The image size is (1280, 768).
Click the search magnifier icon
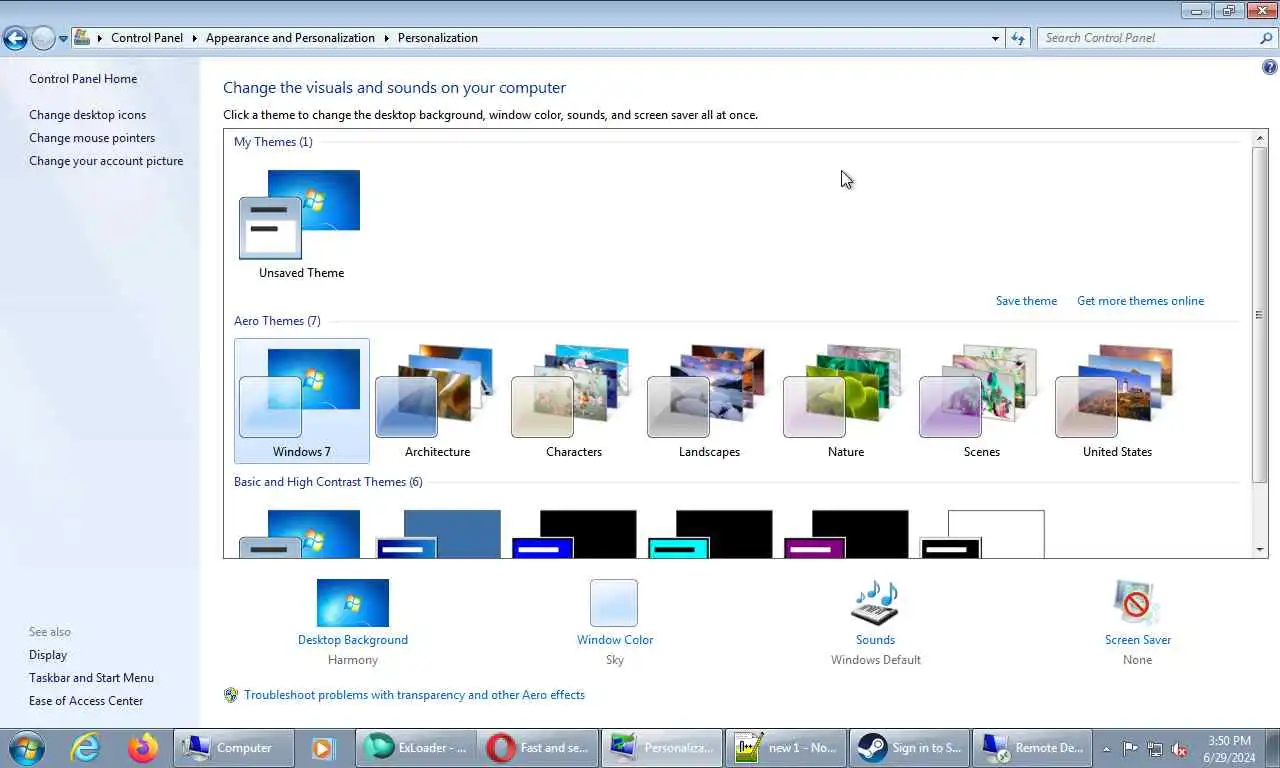pyautogui.click(x=1266, y=38)
